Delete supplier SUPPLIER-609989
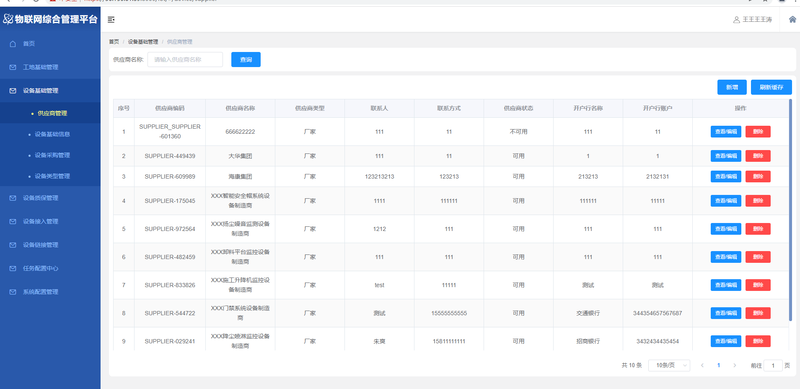 (758, 176)
